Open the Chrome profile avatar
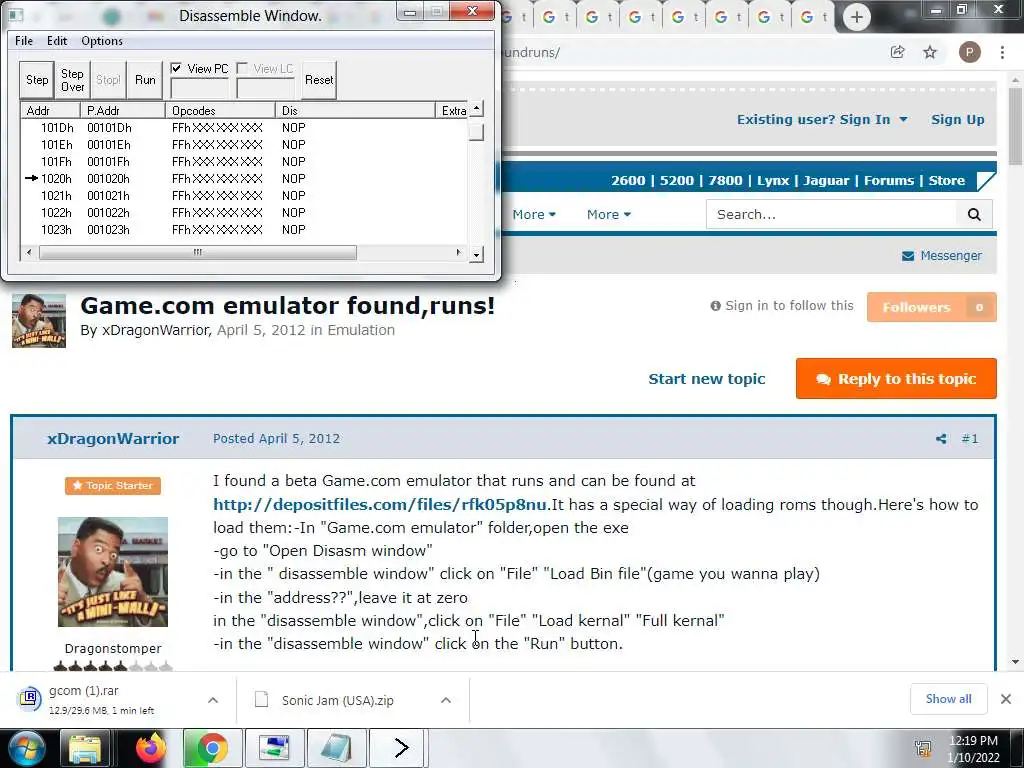Viewport: 1024px width, 768px height. [x=969, y=52]
